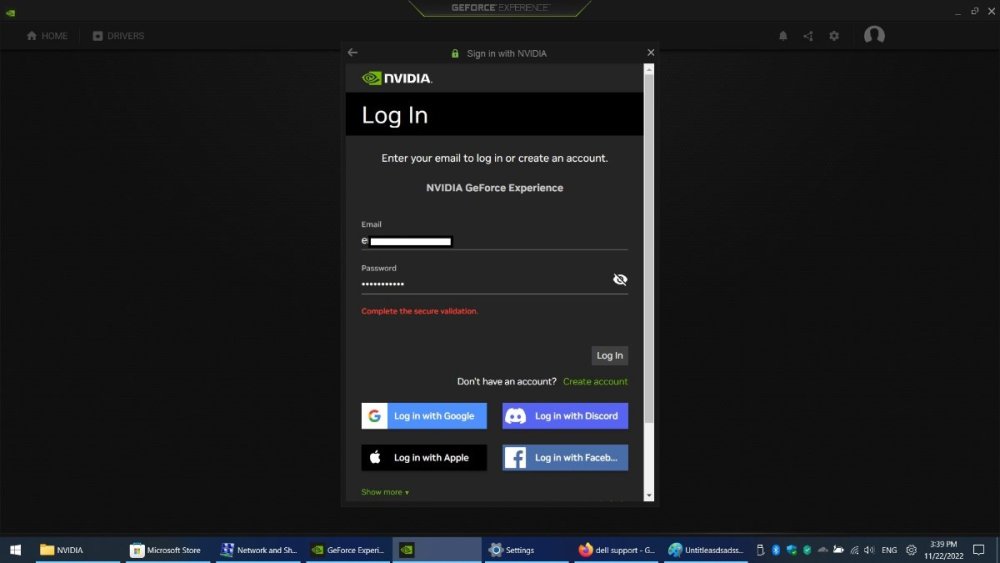Viewport: 1000px width, 563px height.
Task: Click the NVIDIA logo in the dialog
Action: point(397,78)
